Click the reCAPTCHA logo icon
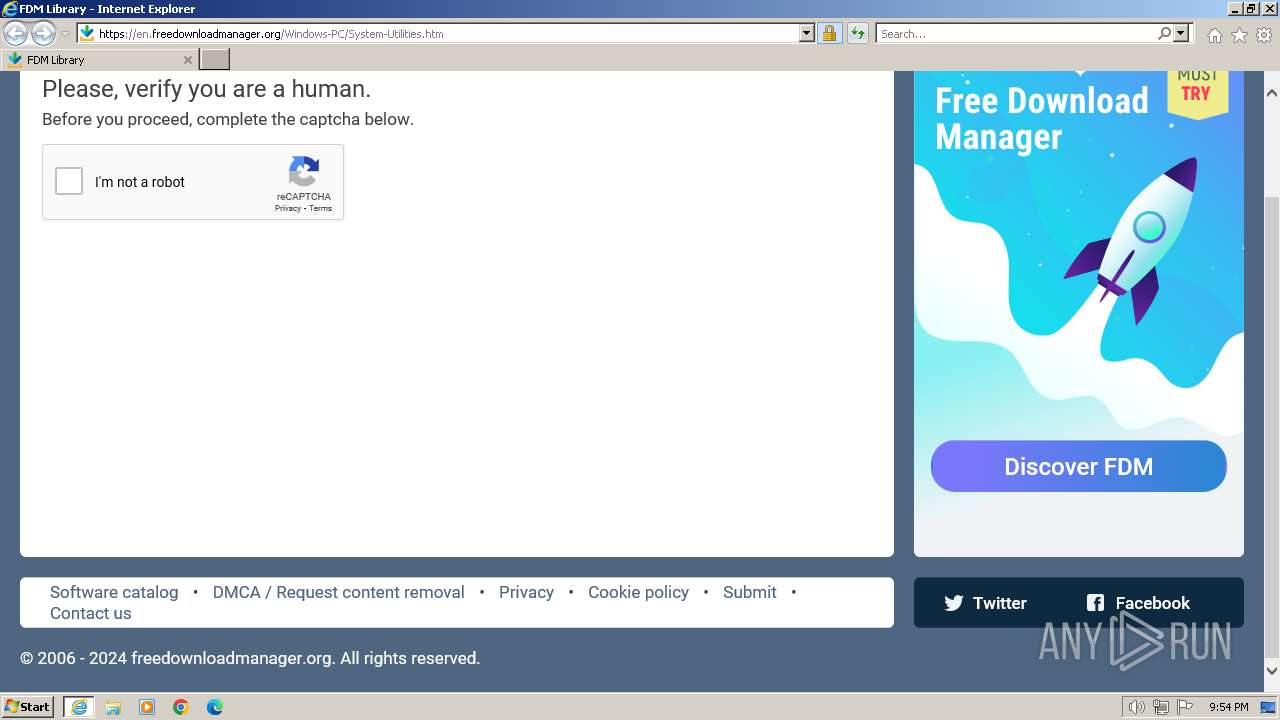 click(x=304, y=171)
